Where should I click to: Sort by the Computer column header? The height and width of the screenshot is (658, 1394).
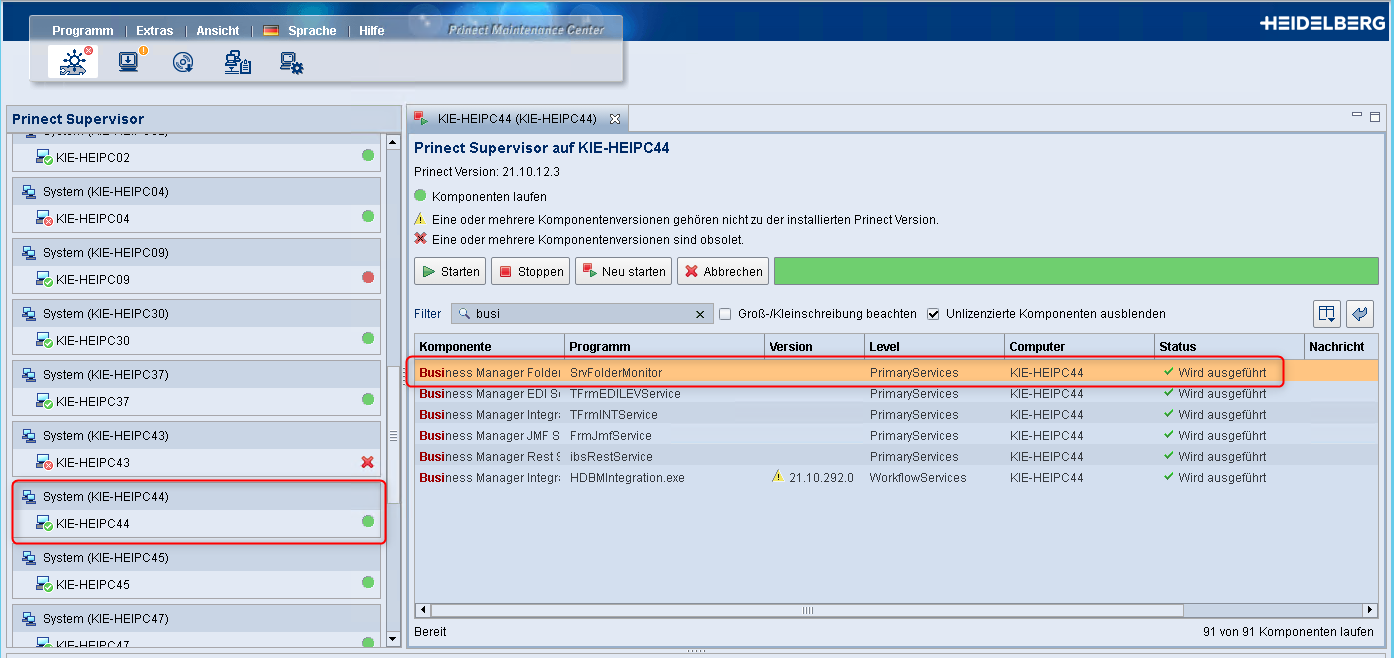click(1080, 347)
